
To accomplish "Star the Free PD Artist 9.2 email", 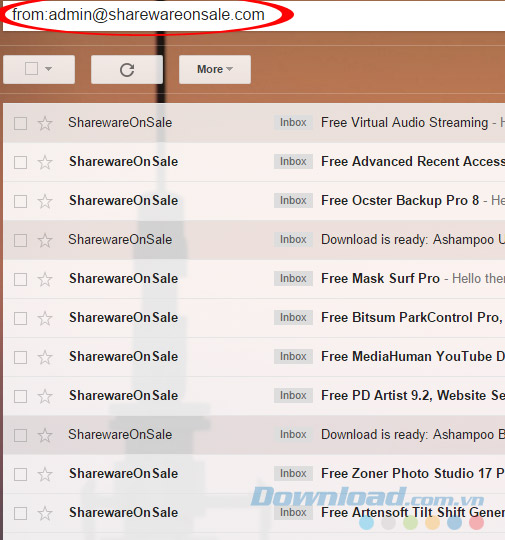I will [x=45, y=396].
